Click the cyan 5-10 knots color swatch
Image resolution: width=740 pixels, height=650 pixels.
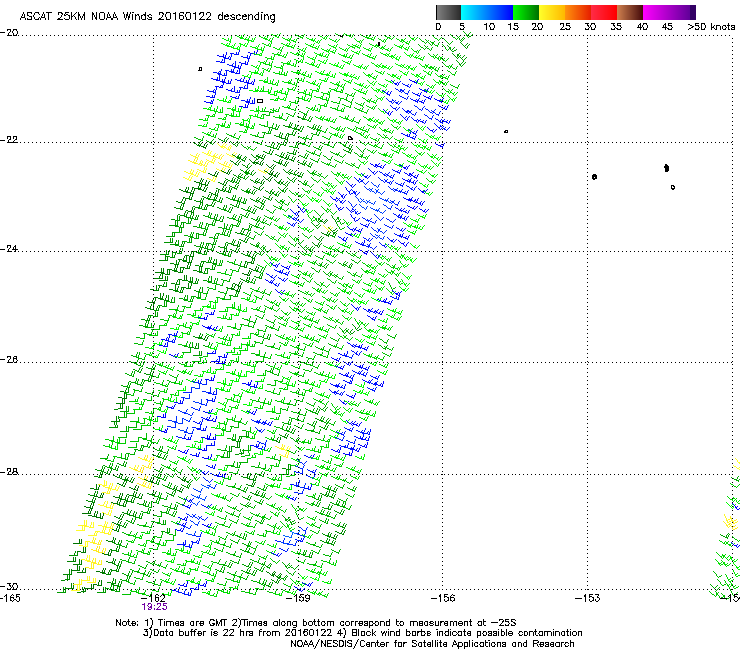pyautogui.click(x=474, y=12)
